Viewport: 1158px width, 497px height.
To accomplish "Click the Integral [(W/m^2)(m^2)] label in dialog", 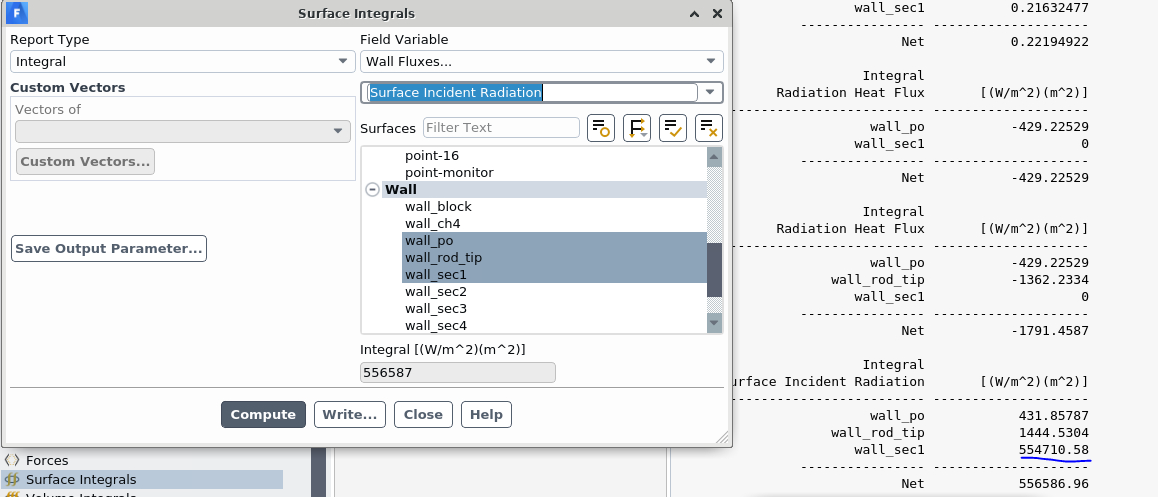I will click(443, 349).
